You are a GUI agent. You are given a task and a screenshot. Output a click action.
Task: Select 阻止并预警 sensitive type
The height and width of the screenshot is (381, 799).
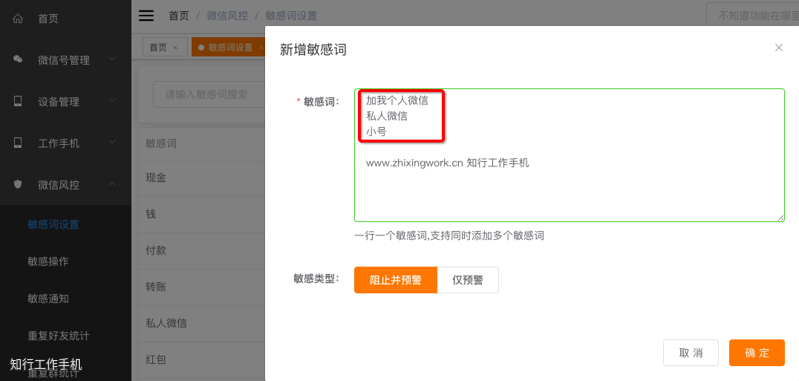395,280
